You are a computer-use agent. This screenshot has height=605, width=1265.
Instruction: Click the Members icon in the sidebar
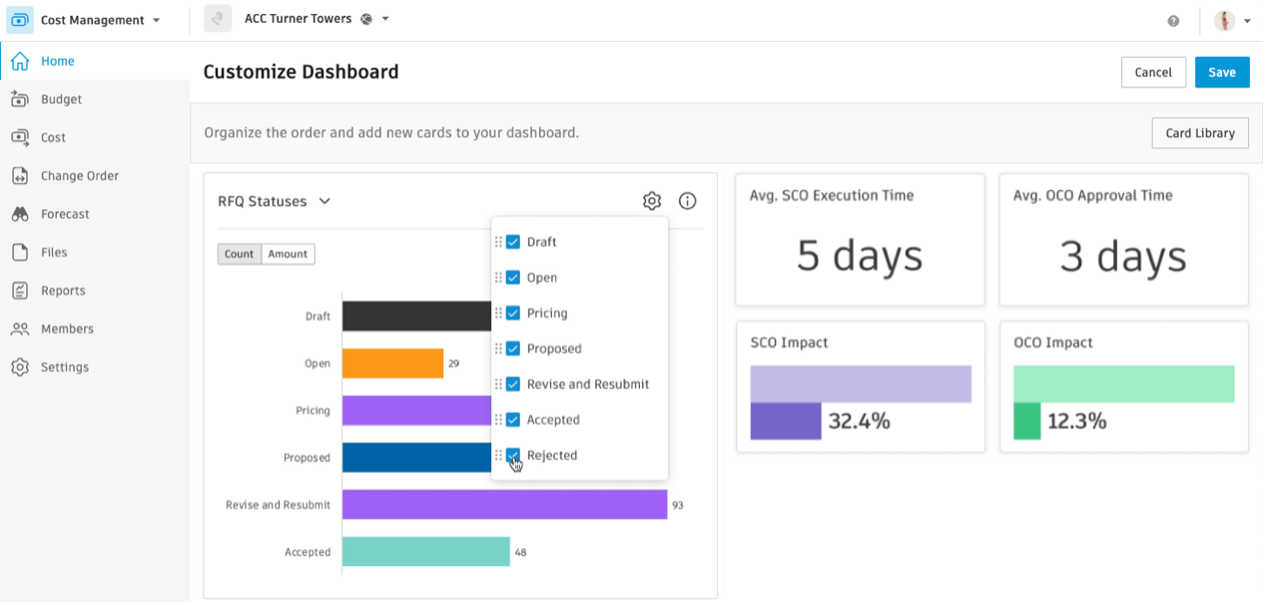(19, 329)
